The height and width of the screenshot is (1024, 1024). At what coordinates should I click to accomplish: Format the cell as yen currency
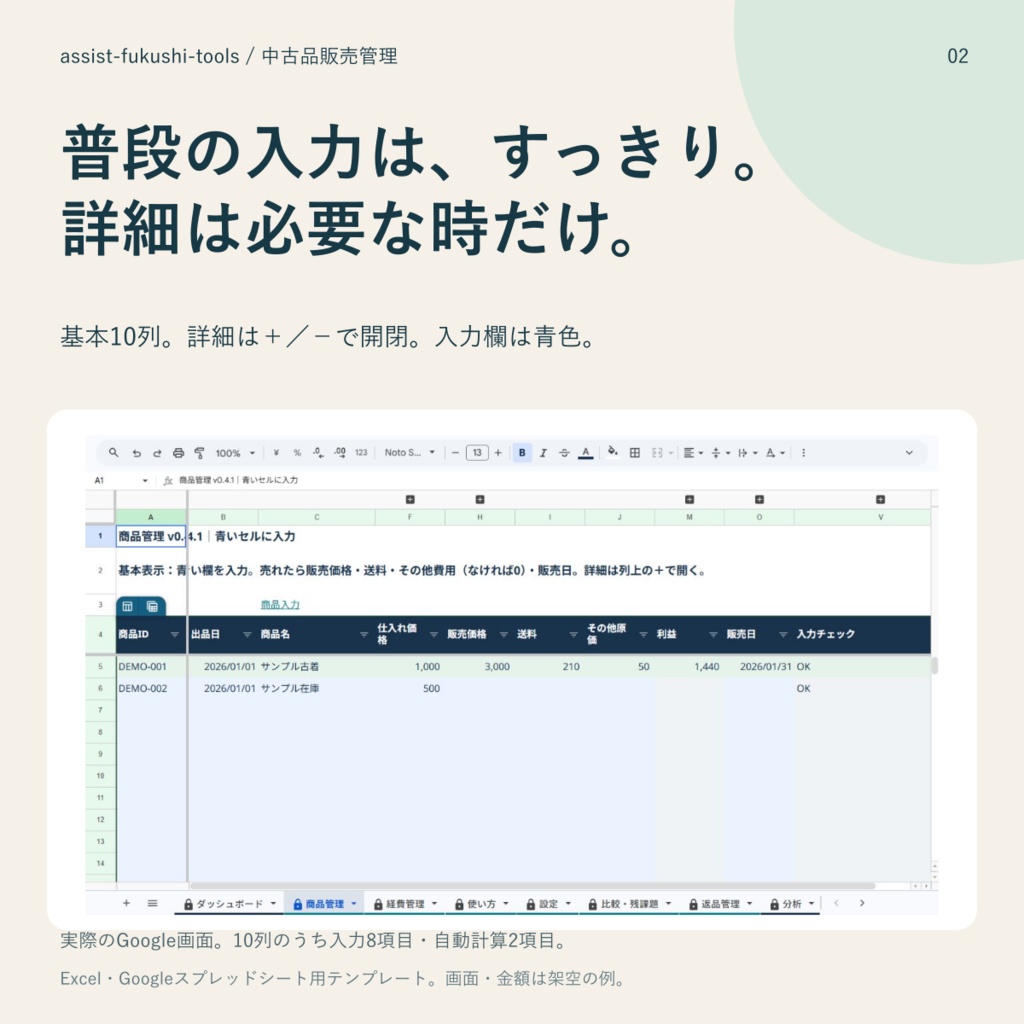click(276, 453)
